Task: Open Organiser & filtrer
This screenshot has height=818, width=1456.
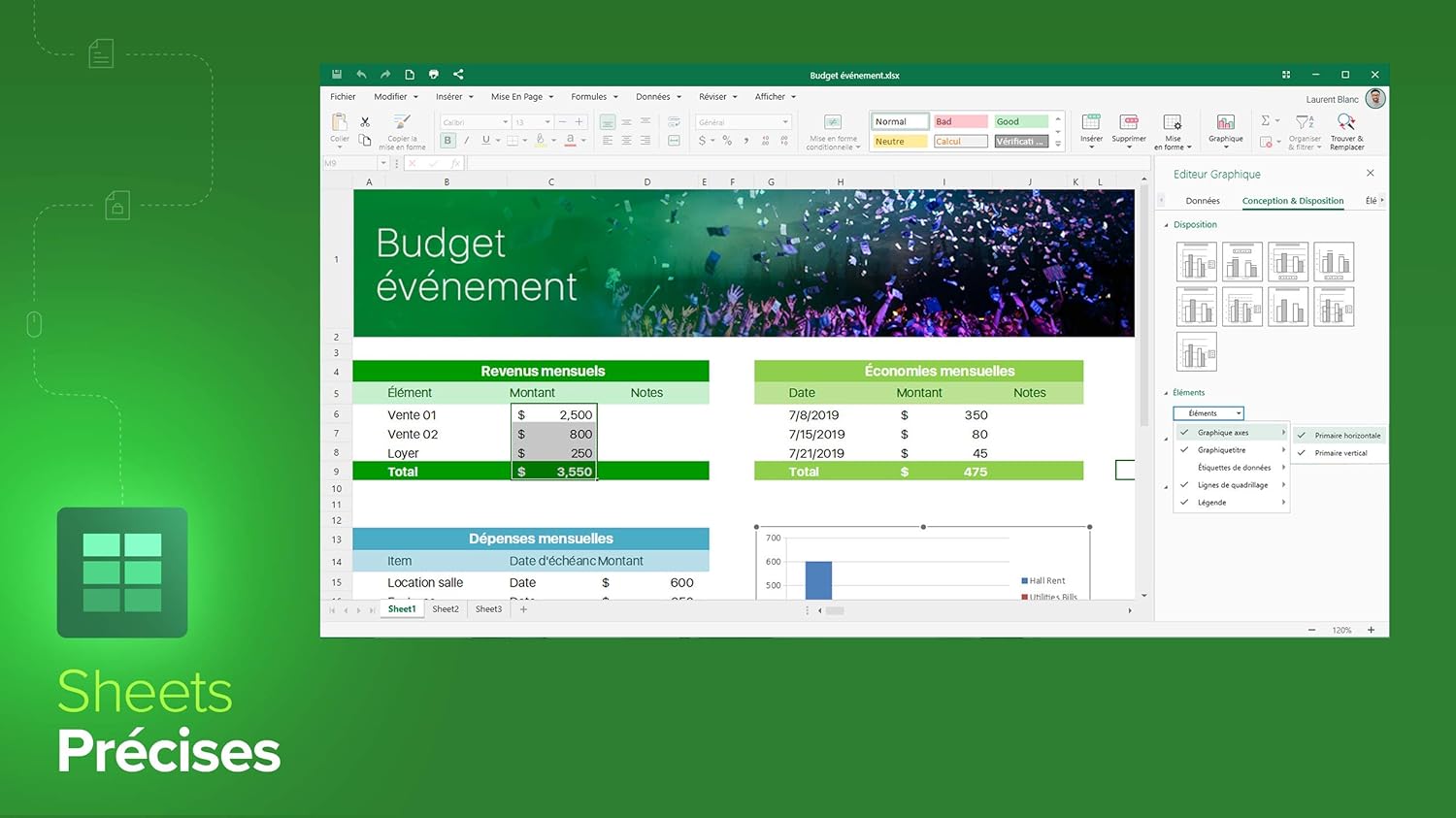Action: coord(1305,131)
